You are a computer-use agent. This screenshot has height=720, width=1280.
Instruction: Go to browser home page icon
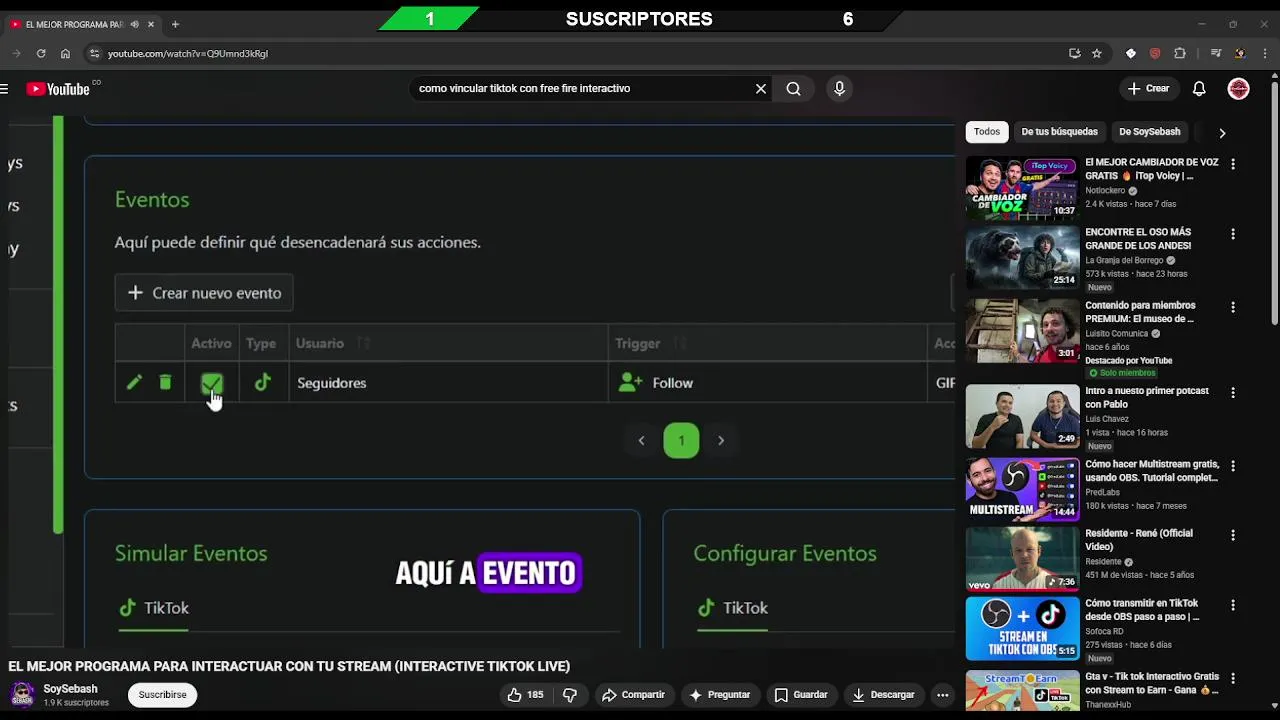pyautogui.click(x=65, y=53)
